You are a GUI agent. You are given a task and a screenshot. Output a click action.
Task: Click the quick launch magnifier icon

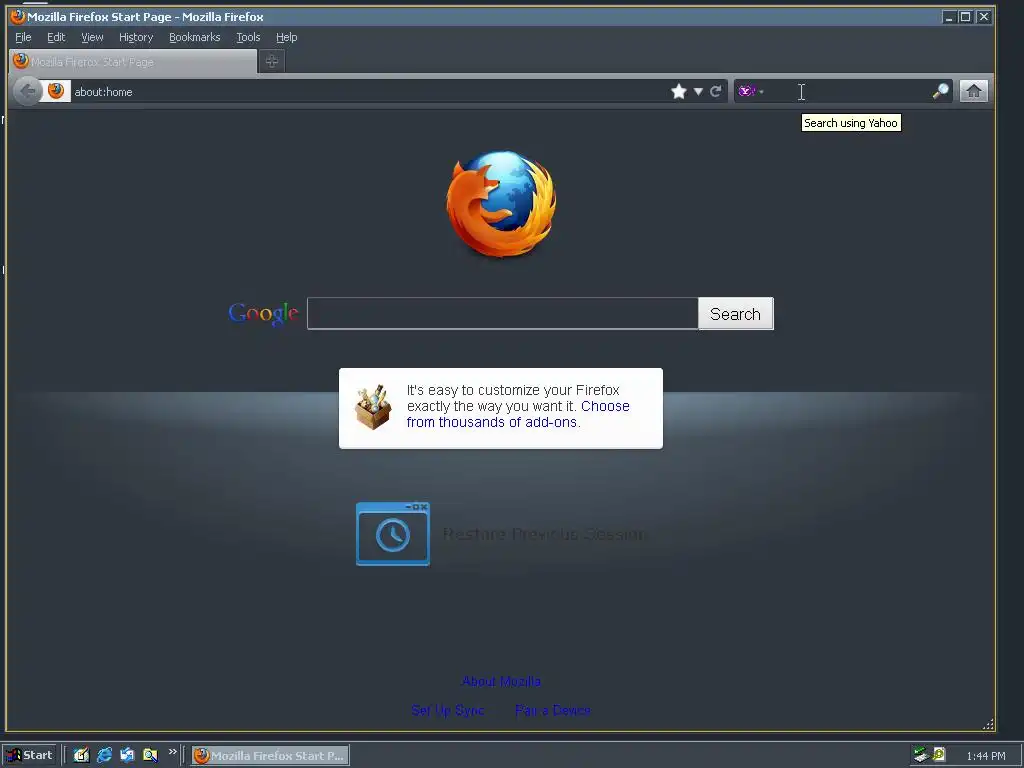150,755
